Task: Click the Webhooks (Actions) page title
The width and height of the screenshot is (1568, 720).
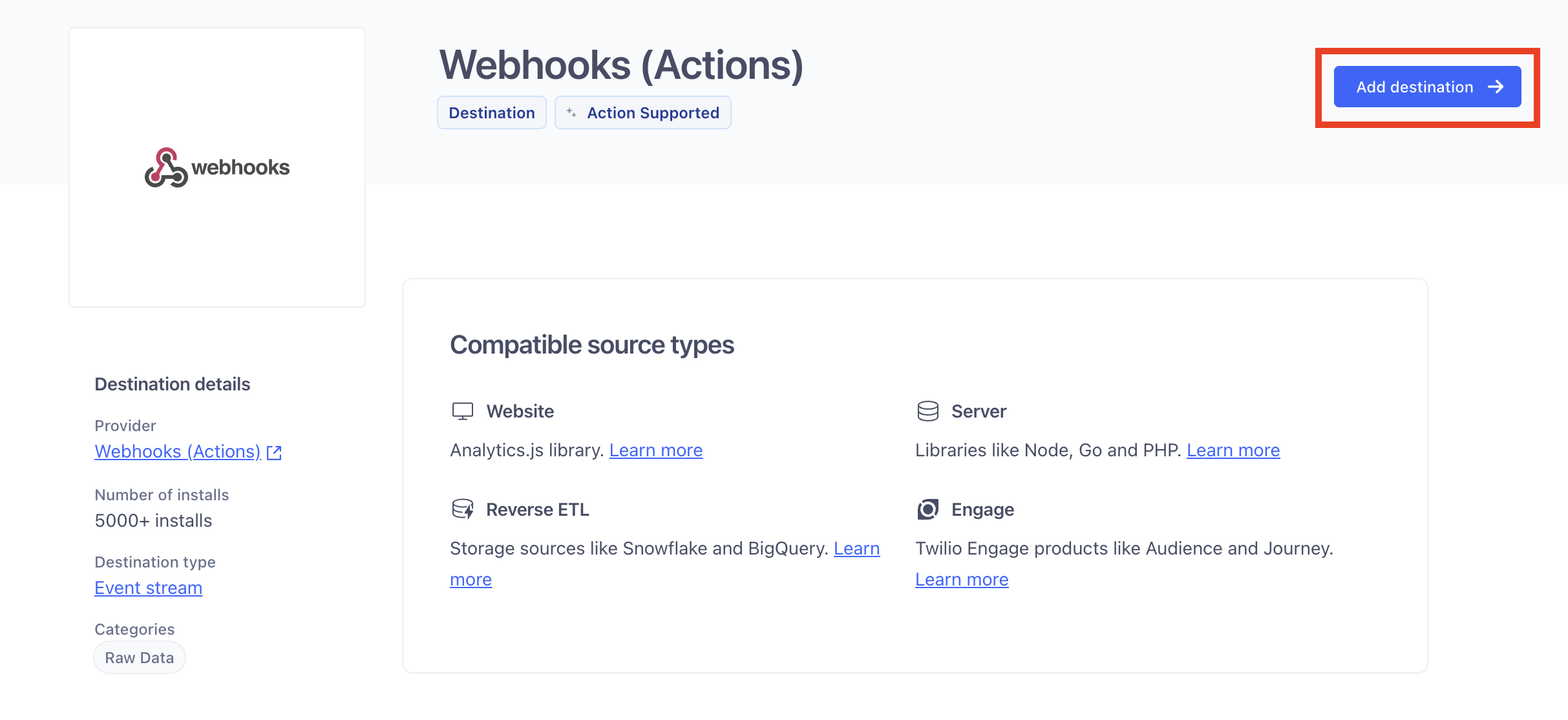Action: 621,65
